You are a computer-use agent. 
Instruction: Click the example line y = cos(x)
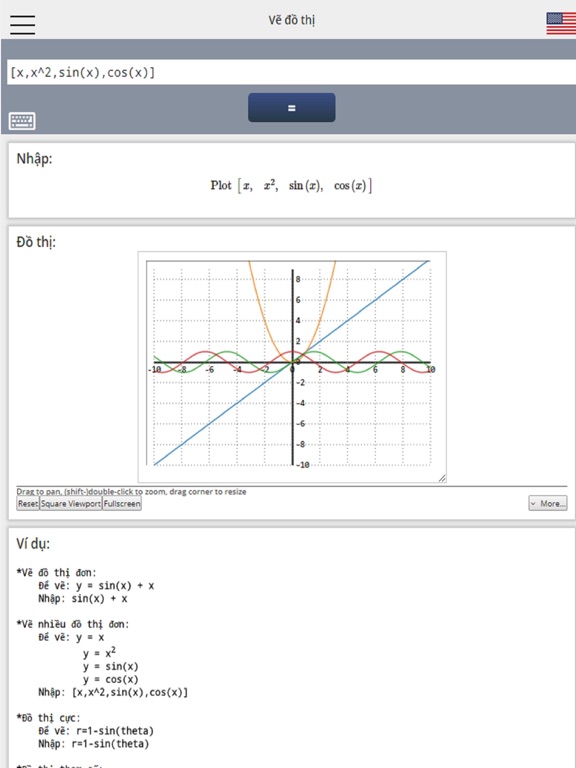[111, 680]
